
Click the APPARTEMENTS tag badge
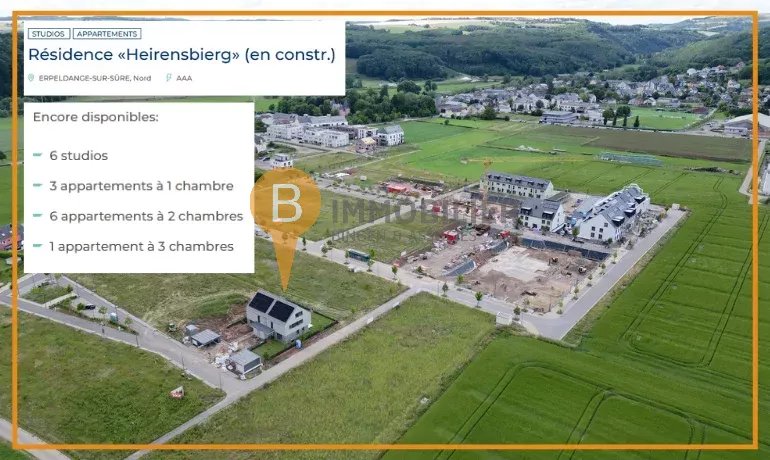point(107,34)
